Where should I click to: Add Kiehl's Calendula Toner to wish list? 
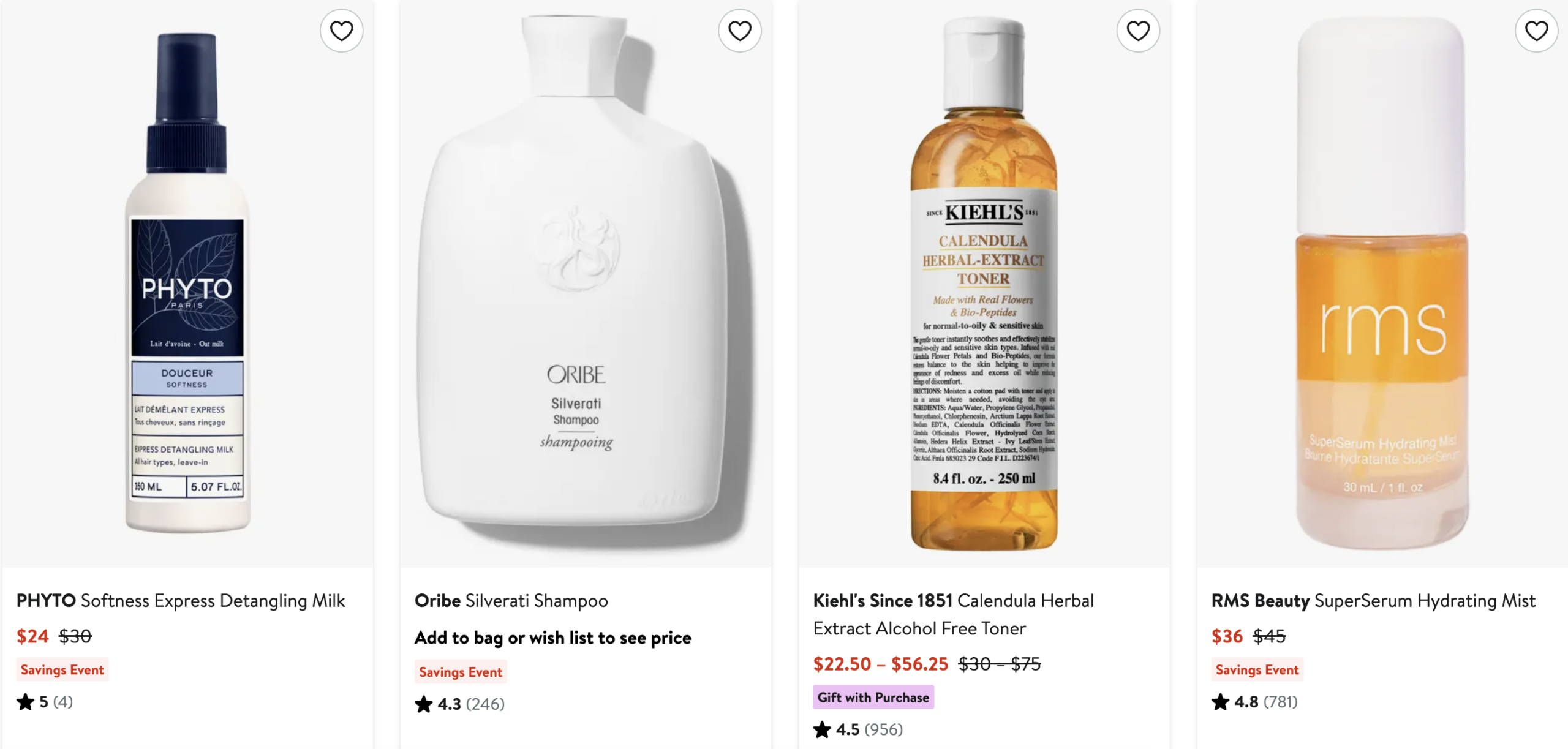1137,31
